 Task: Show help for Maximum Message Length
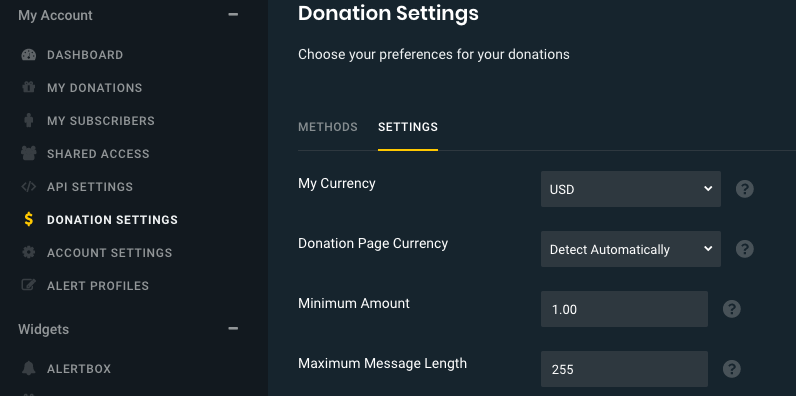732,369
